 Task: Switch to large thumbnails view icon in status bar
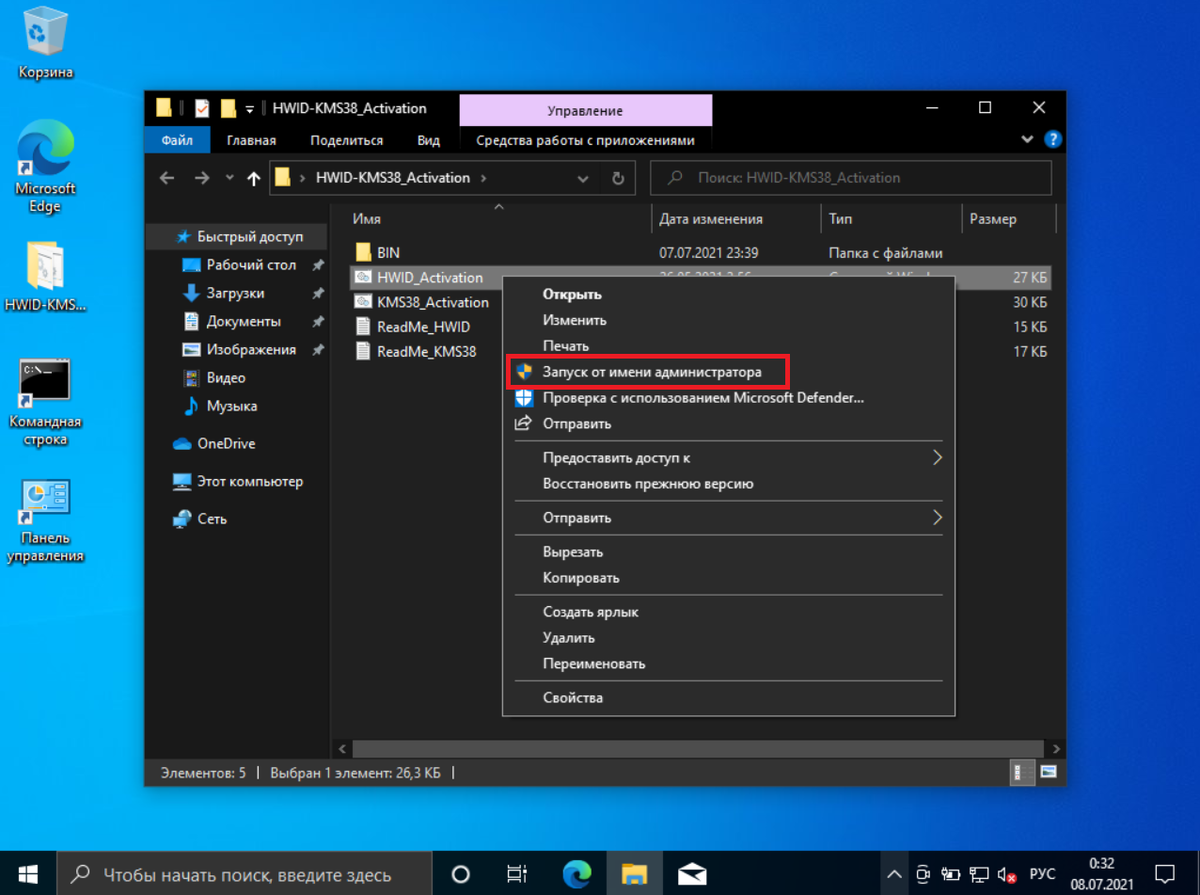coord(1048,772)
